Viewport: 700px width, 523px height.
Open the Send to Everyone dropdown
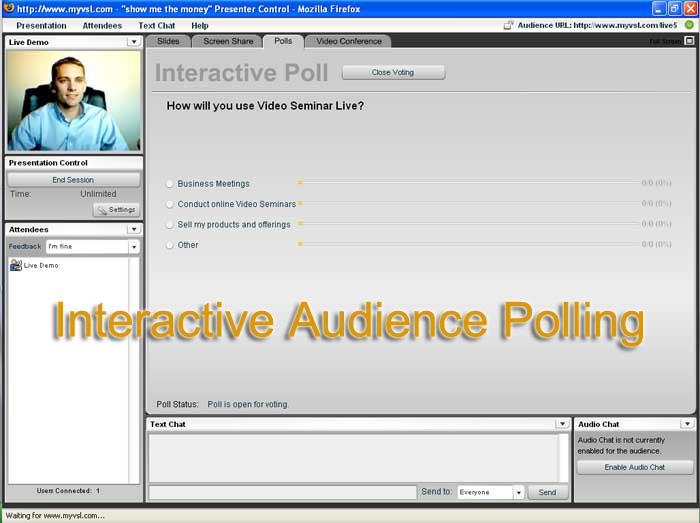[518, 492]
